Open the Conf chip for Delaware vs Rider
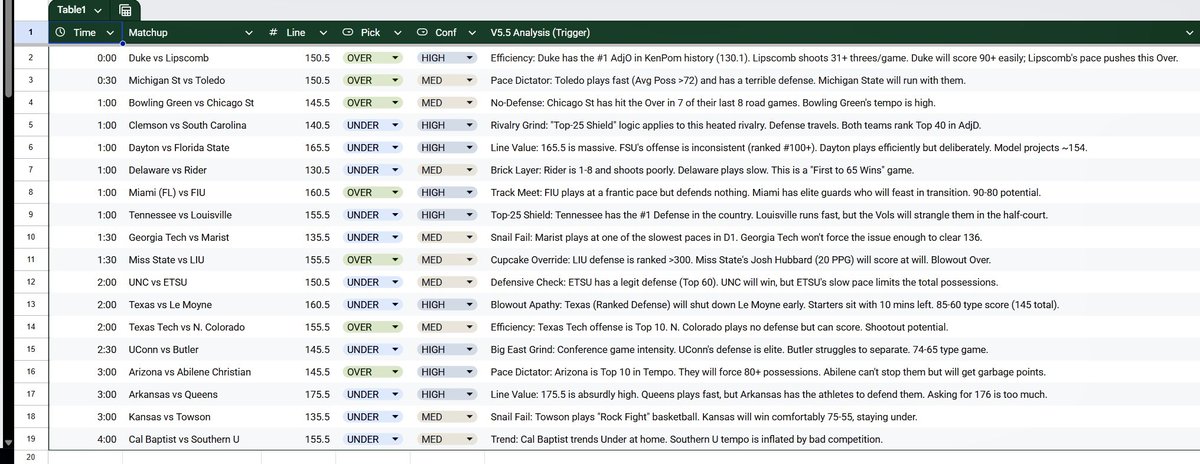The height and width of the screenshot is (464, 1200). [446, 170]
